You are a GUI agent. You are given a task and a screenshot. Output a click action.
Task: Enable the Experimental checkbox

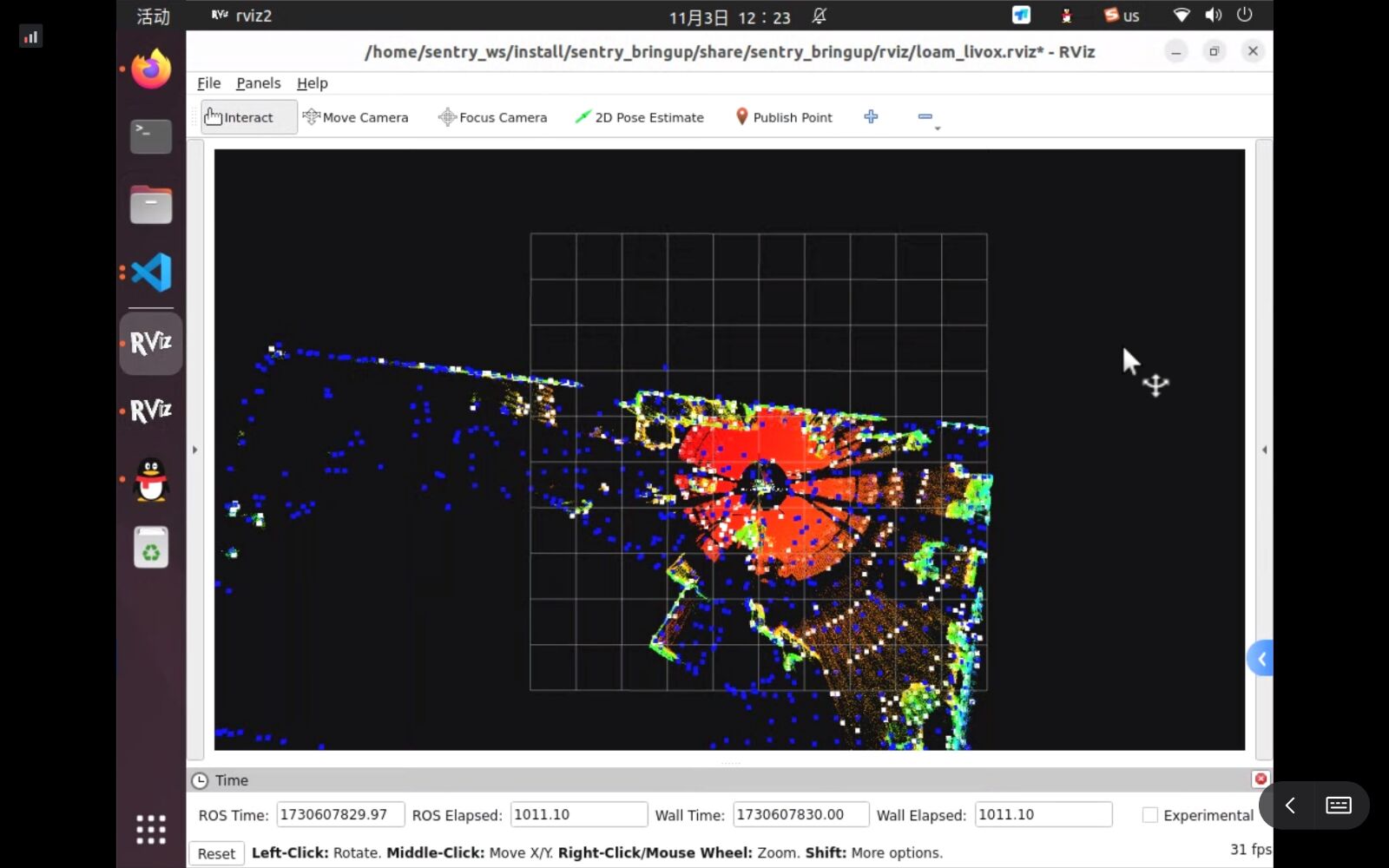tap(1149, 815)
